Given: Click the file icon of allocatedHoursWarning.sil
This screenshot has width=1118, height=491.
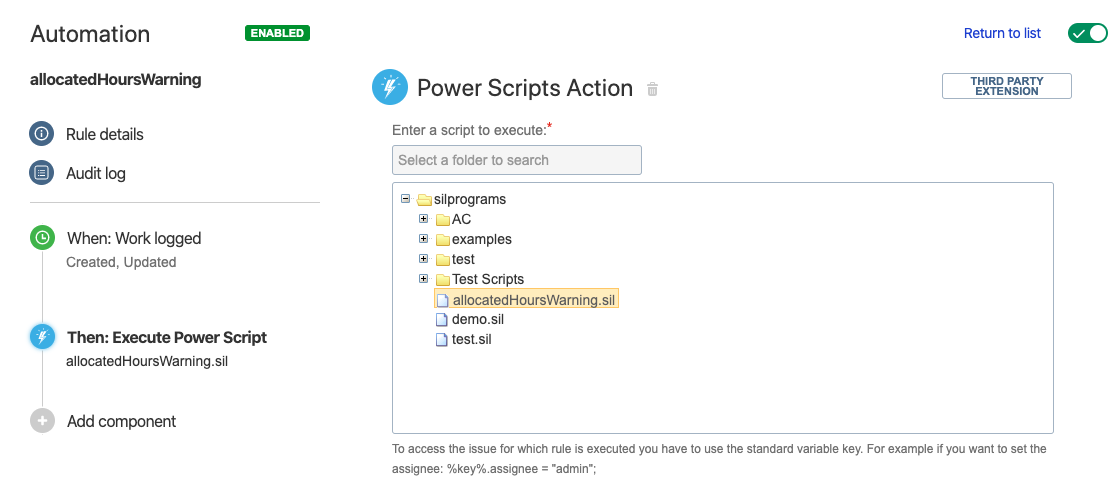Looking at the screenshot, I should 442,300.
